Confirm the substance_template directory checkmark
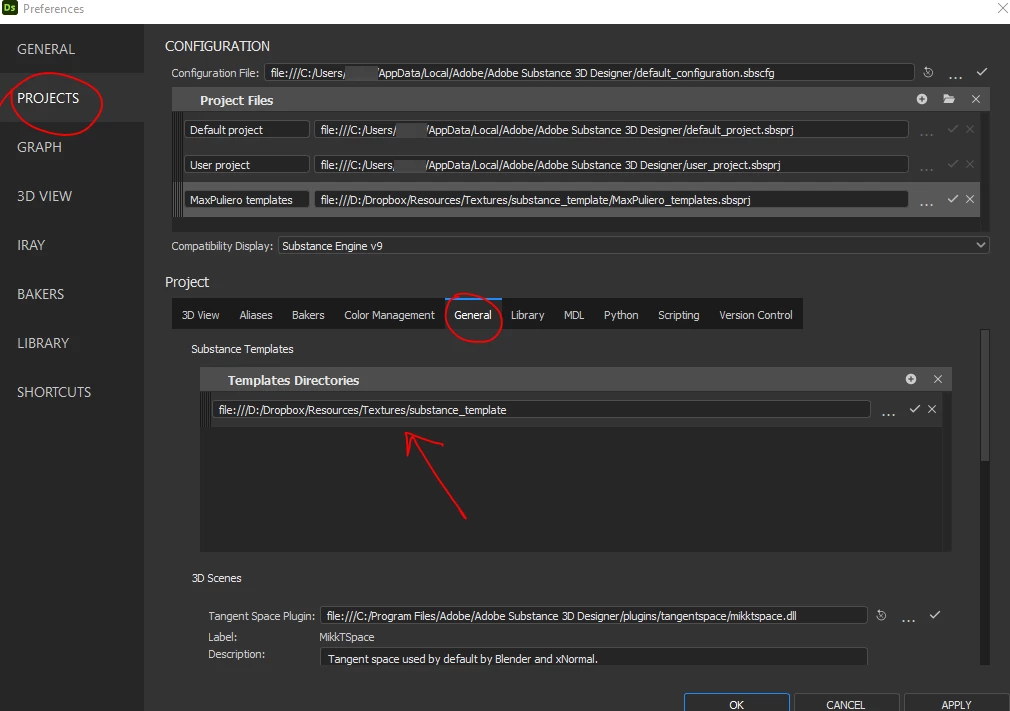This screenshot has width=1010, height=711. click(915, 409)
